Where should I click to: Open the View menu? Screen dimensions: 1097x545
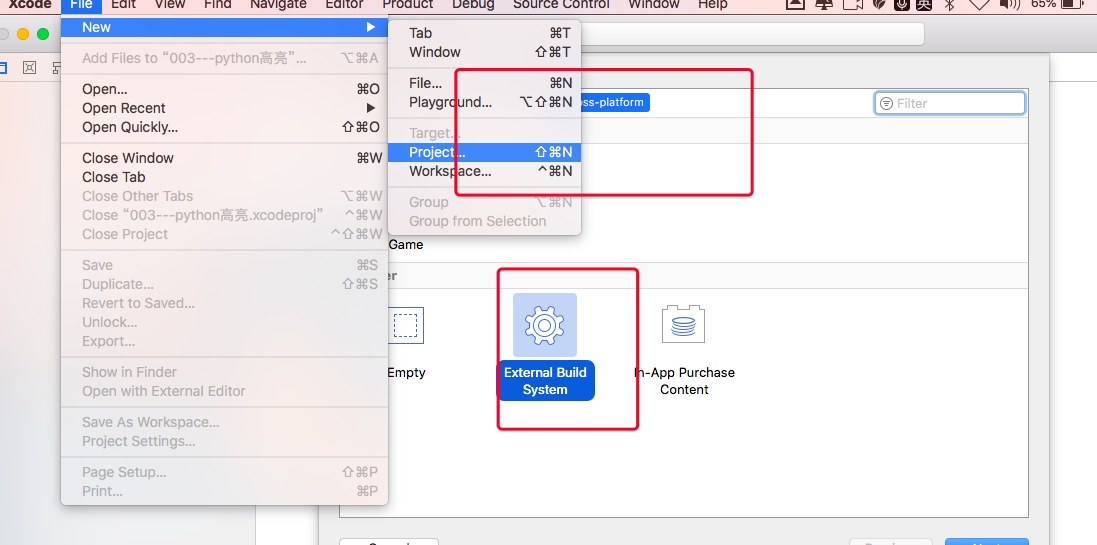tap(169, 4)
